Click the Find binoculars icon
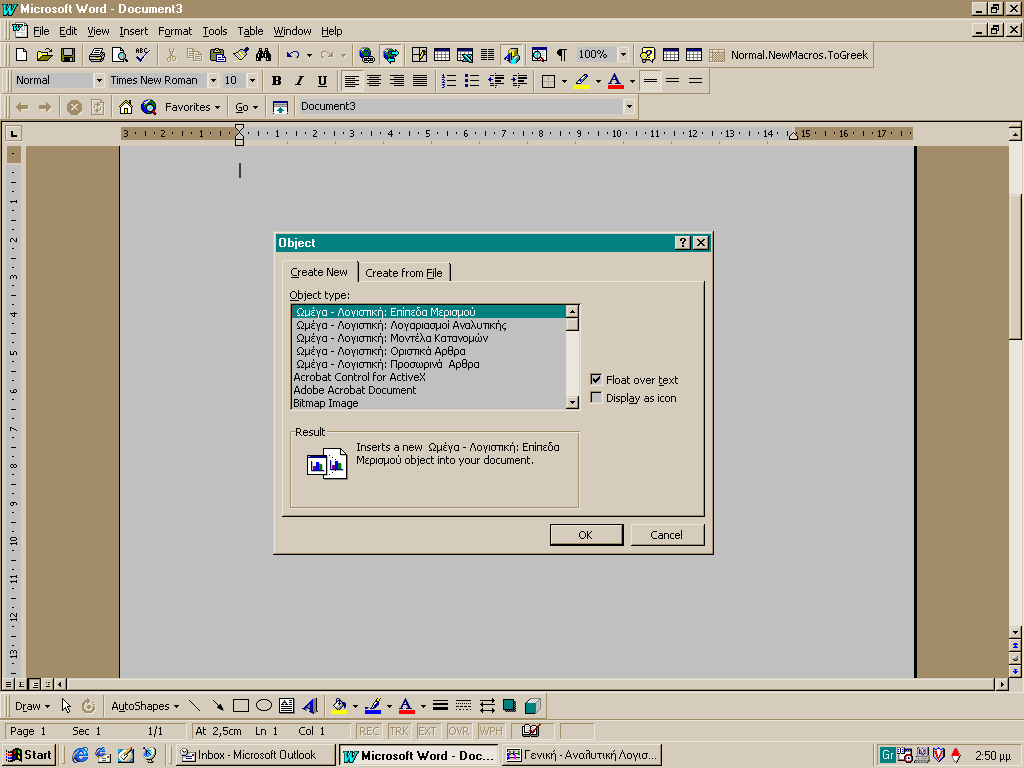The image size is (1024, 768). [x=263, y=55]
